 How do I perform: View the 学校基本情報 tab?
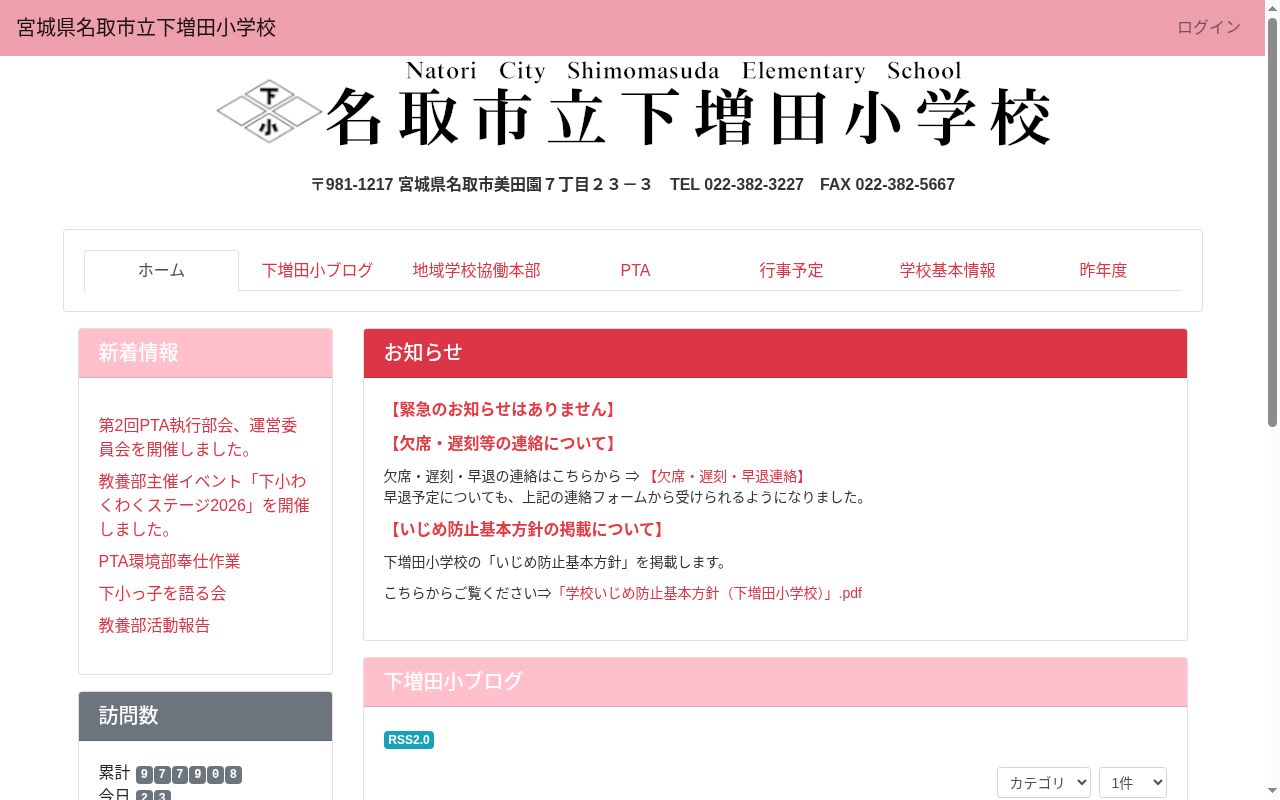(x=947, y=270)
